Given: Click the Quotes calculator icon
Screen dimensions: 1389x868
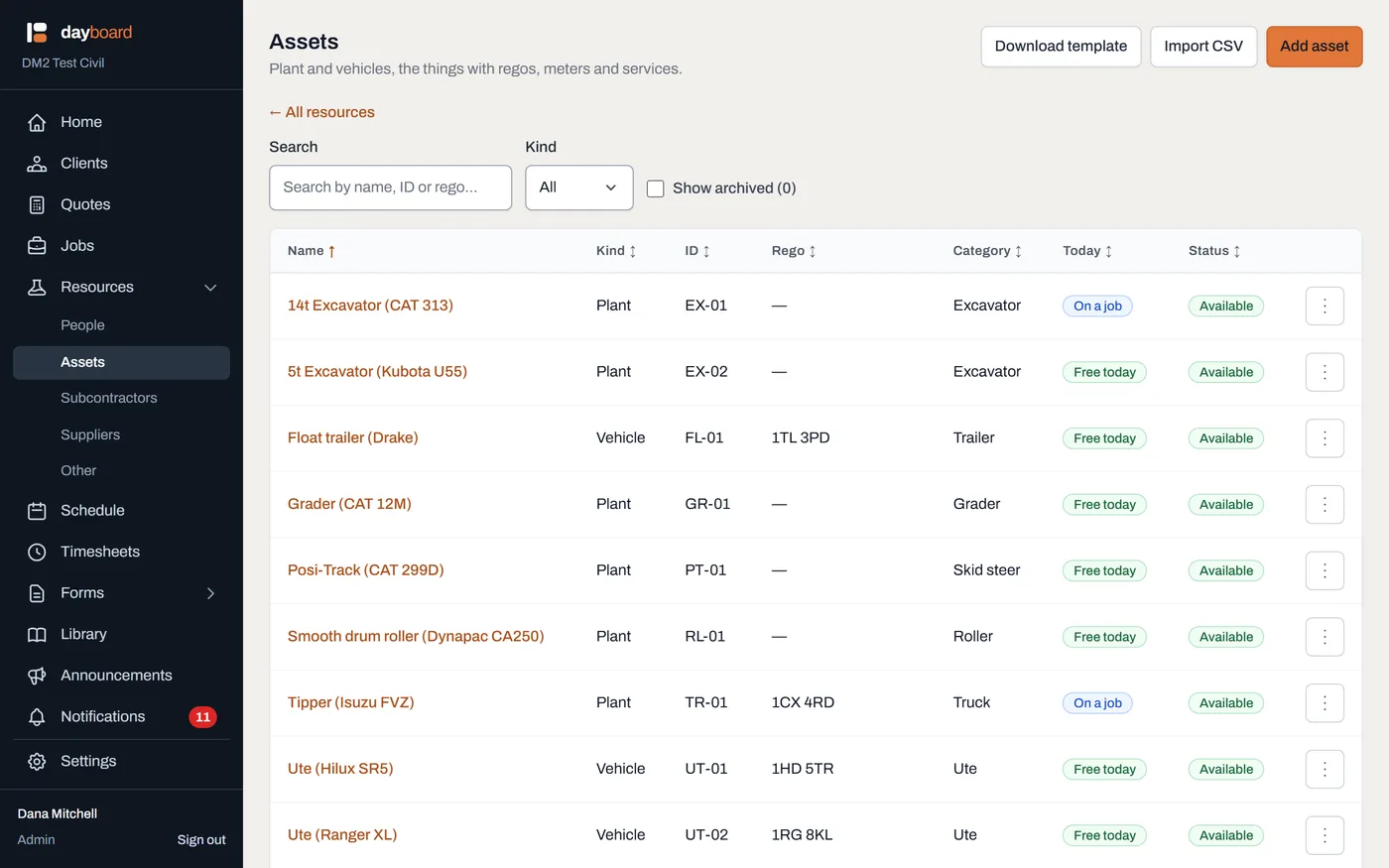Looking at the screenshot, I should pos(37,204).
